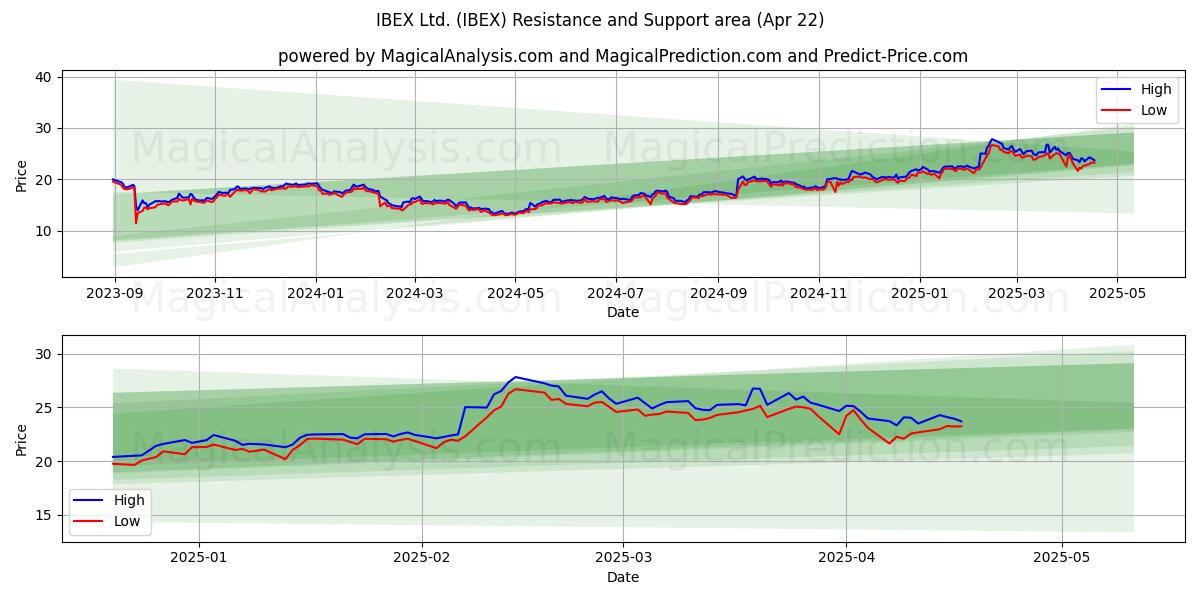1200x600 pixels.
Task: Click the 'Price' y-axis label of top chart
Action: pos(22,176)
